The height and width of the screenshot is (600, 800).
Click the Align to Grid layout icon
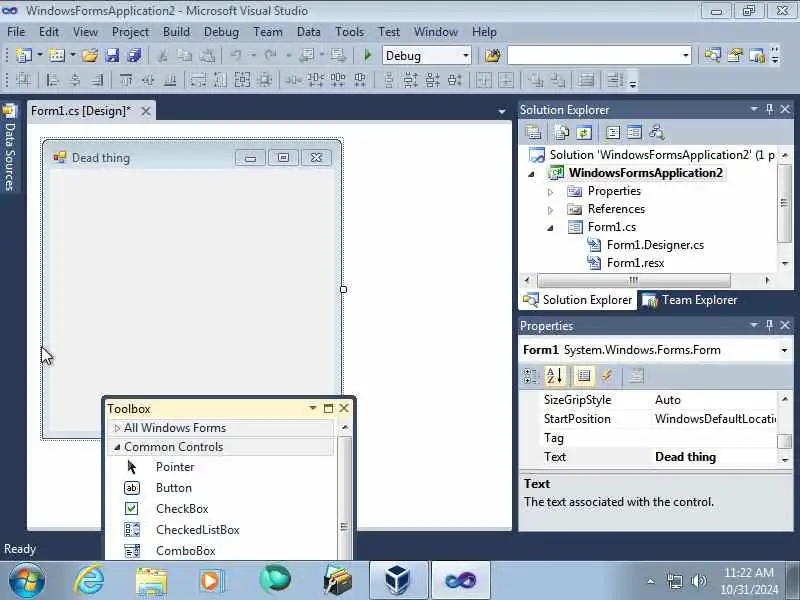pyautogui.click(x=23, y=80)
